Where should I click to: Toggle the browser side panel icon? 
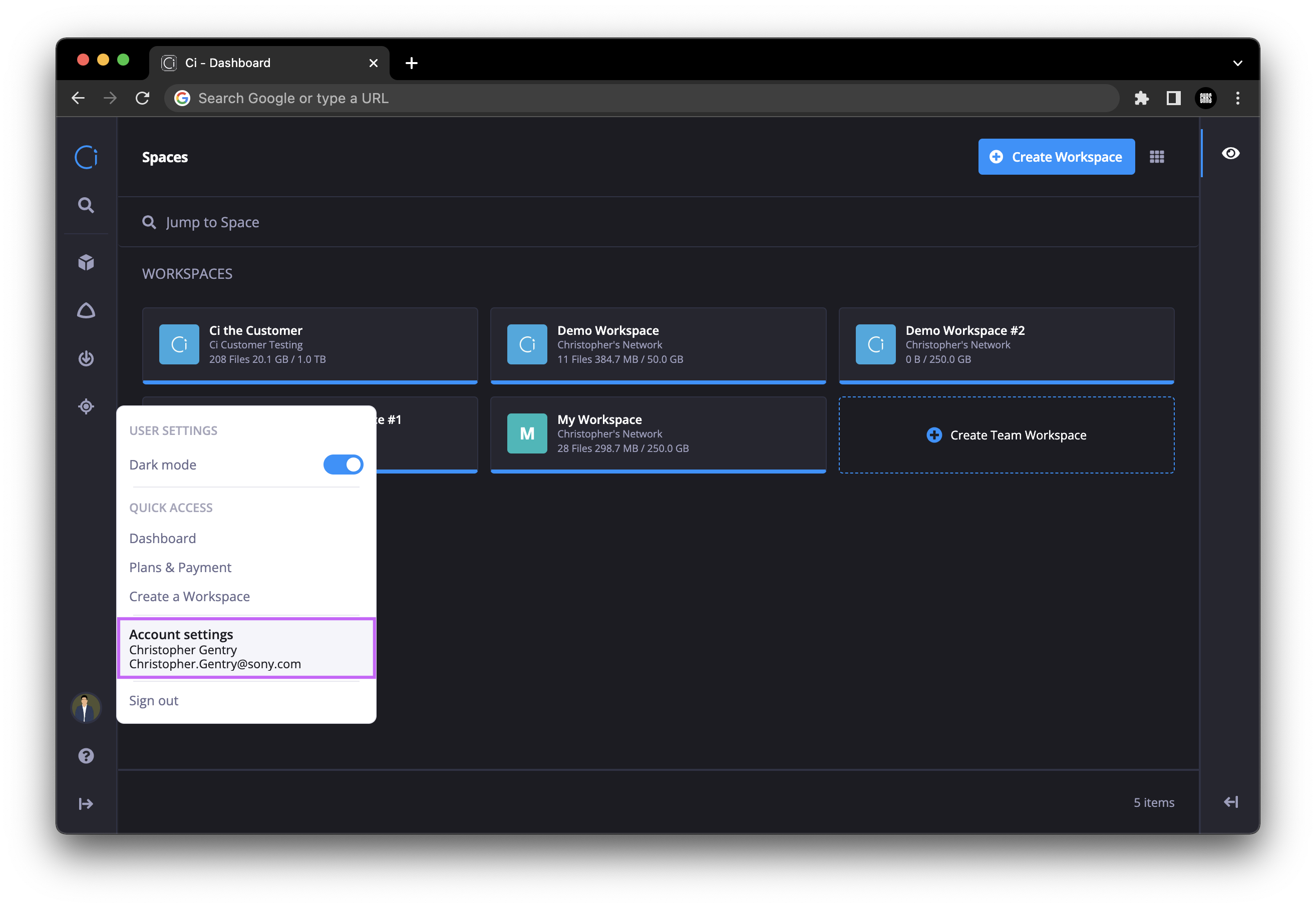click(1174, 99)
